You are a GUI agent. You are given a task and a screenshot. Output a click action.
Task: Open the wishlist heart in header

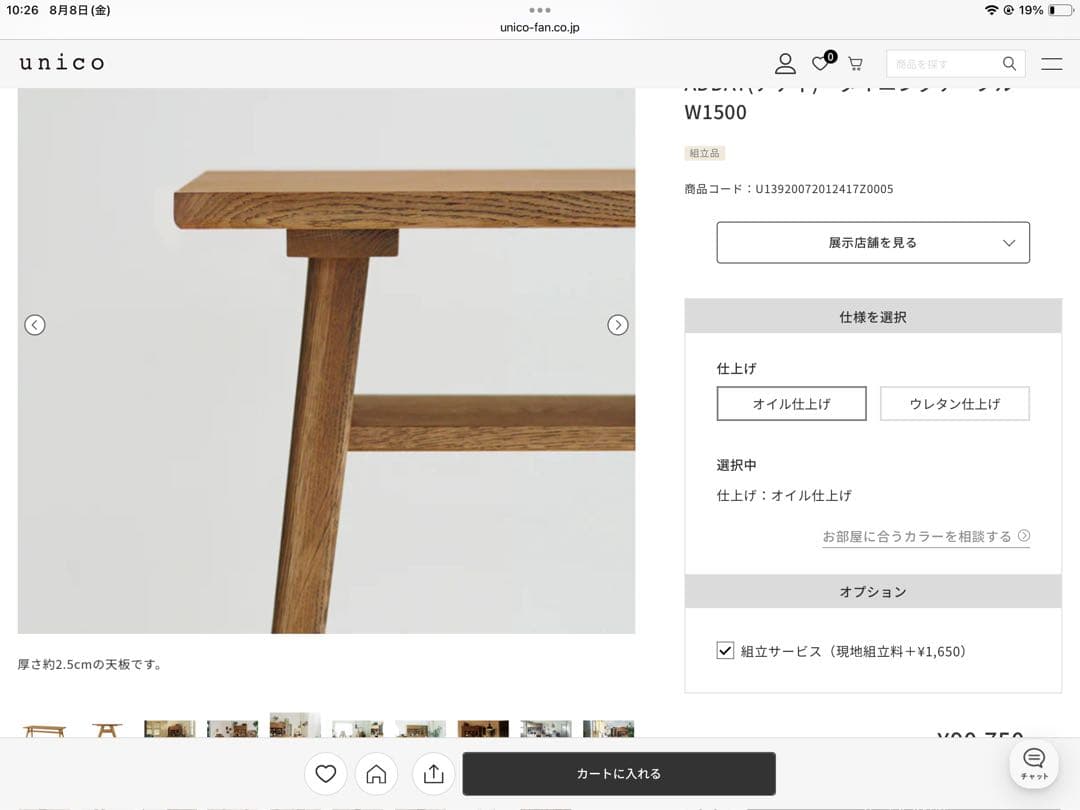(x=820, y=64)
